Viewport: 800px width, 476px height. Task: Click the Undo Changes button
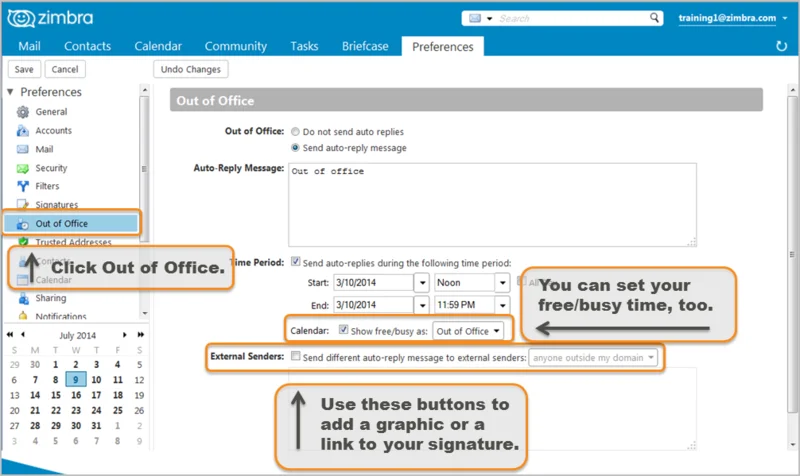191,69
